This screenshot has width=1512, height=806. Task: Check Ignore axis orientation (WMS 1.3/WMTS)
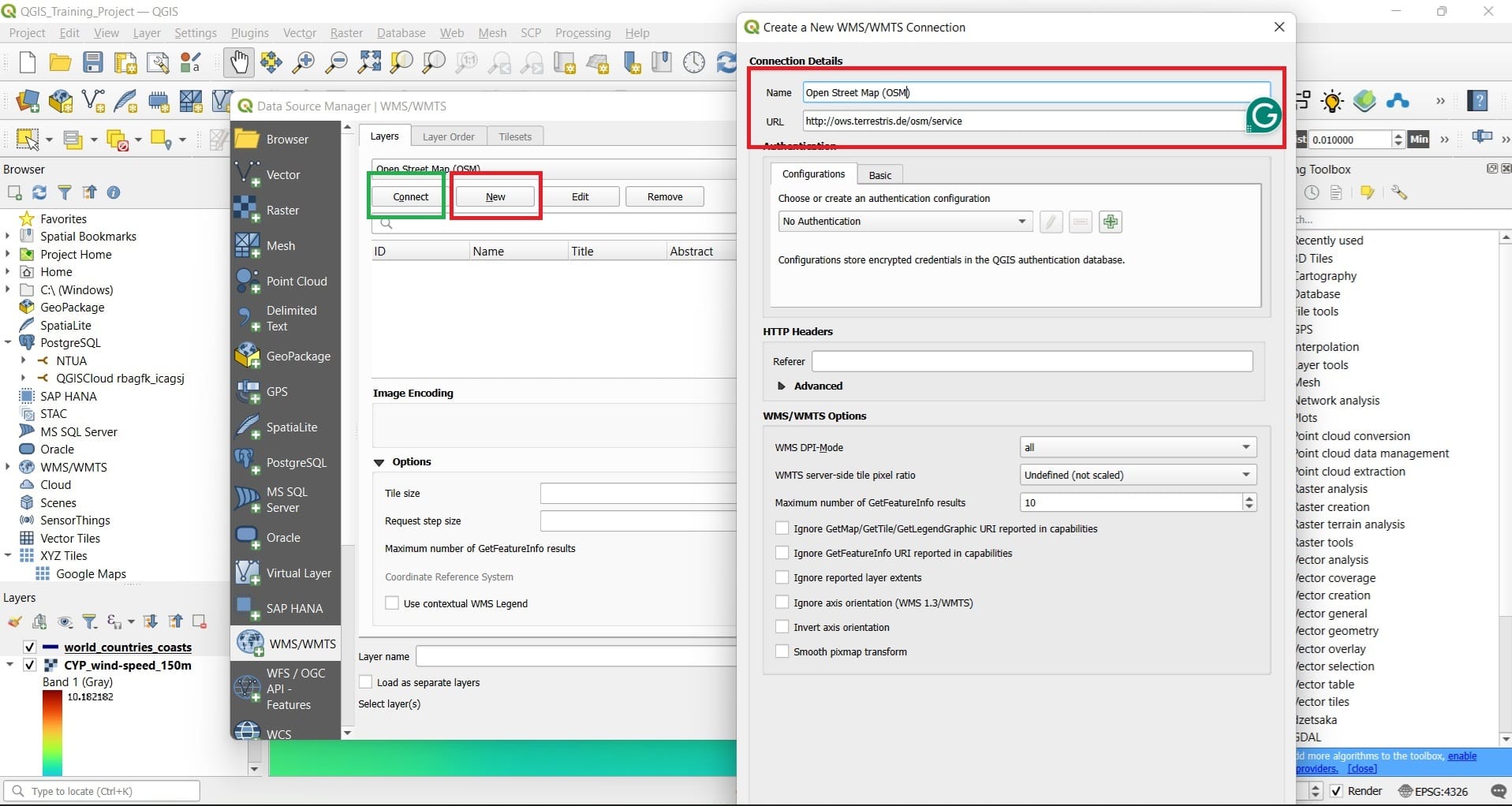pyautogui.click(x=782, y=603)
